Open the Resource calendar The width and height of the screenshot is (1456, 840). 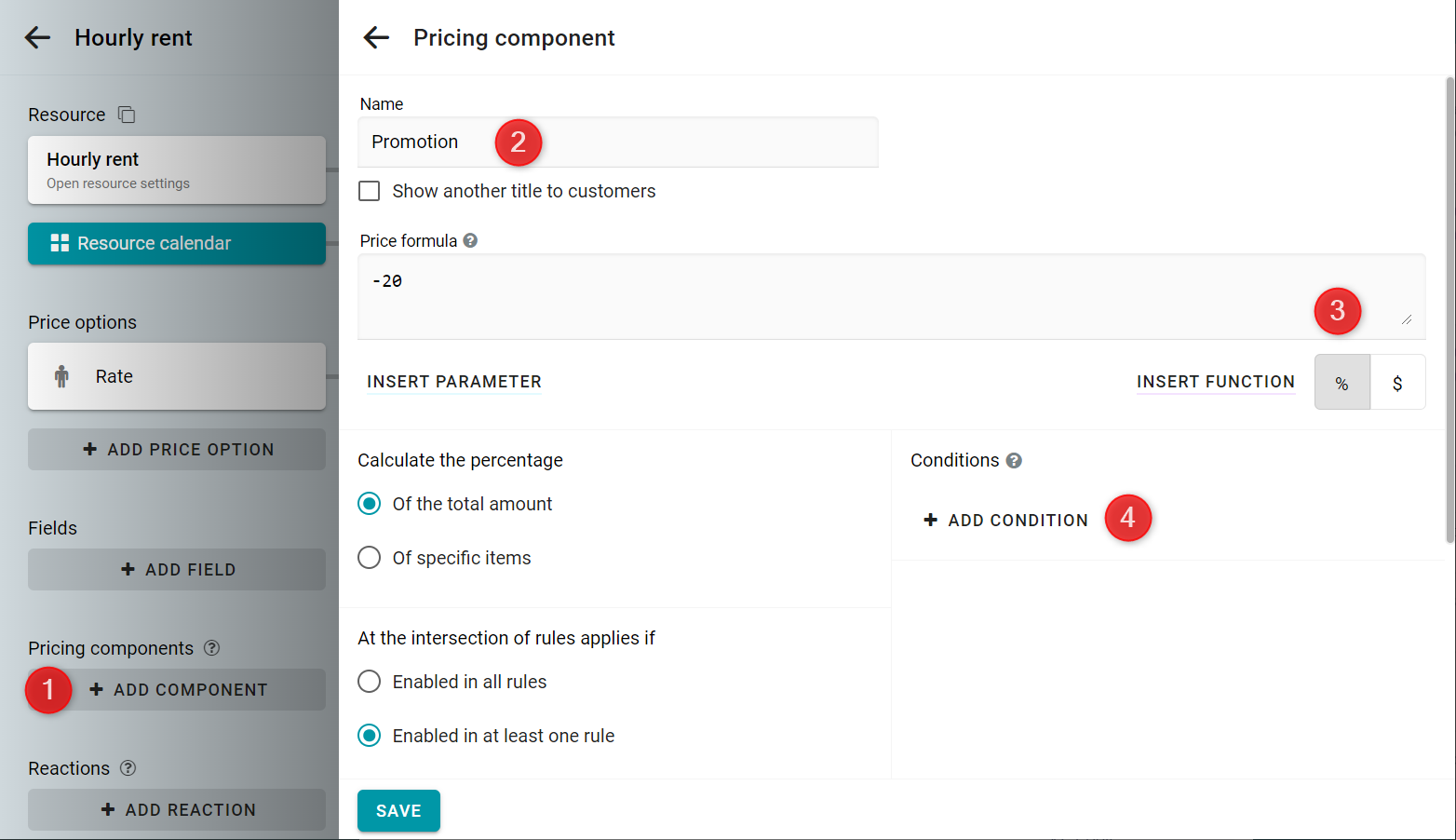[177, 243]
